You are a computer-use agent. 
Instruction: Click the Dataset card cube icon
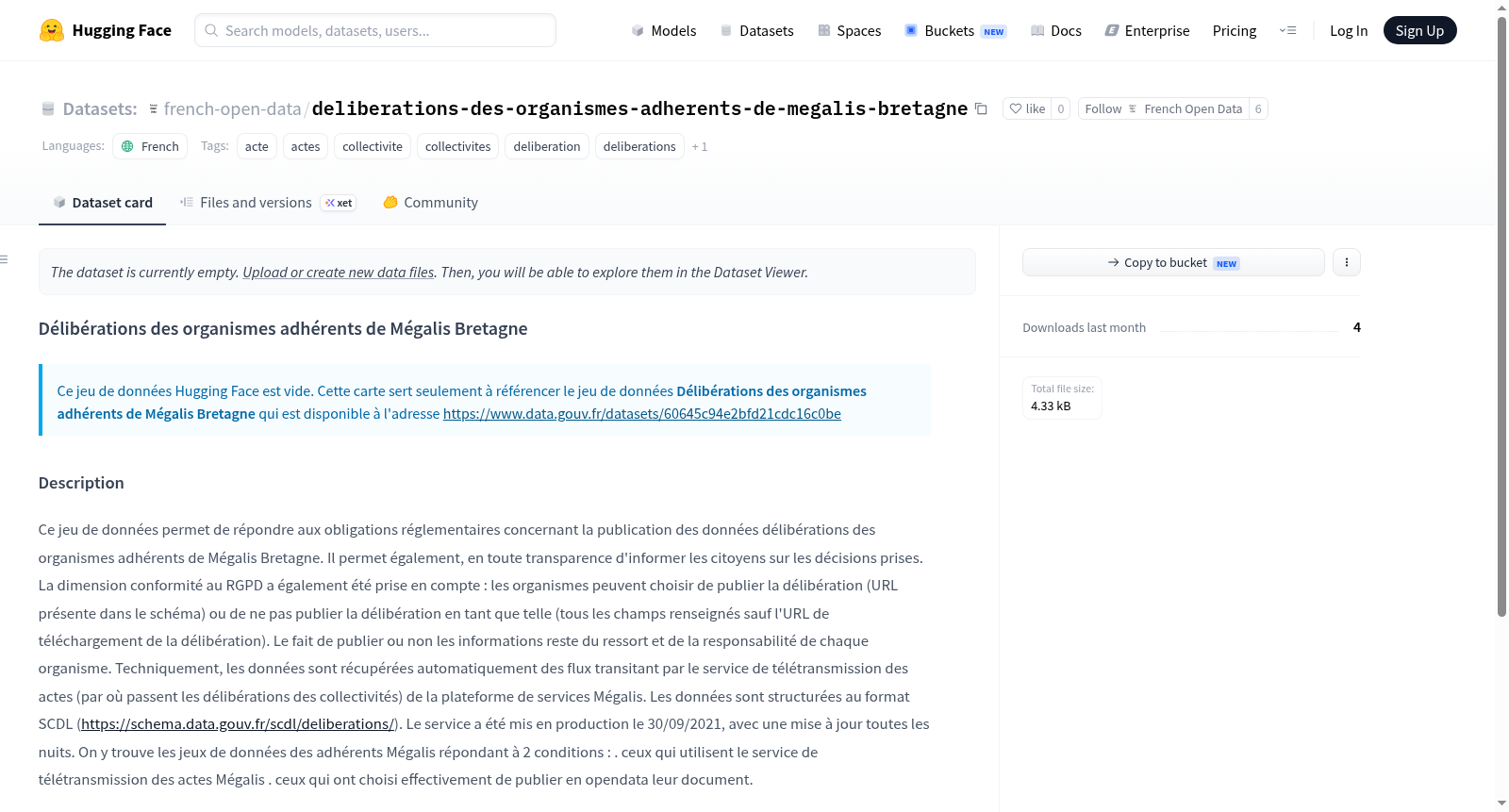(x=59, y=203)
